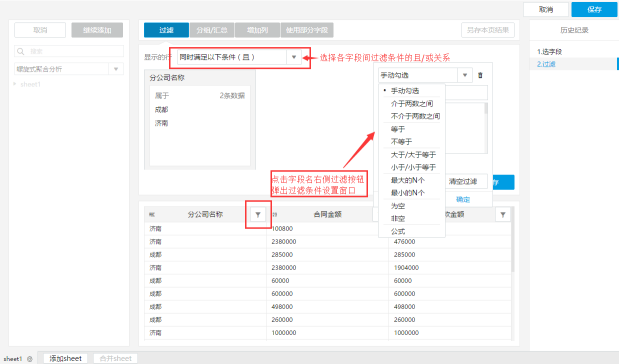Click cell 100800 in 合同金额 column

[x=282, y=229]
